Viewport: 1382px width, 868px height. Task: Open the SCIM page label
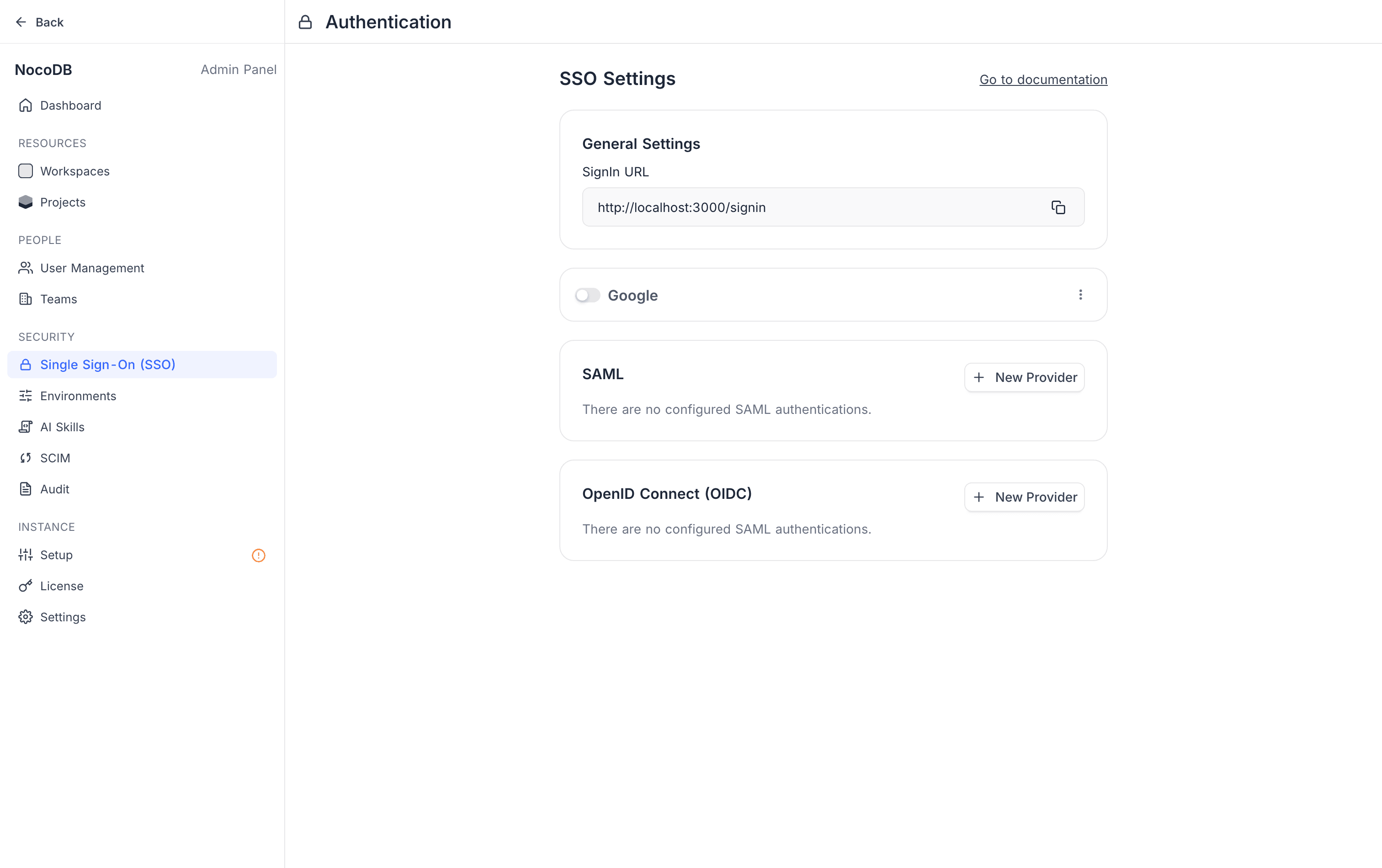pyautogui.click(x=55, y=458)
